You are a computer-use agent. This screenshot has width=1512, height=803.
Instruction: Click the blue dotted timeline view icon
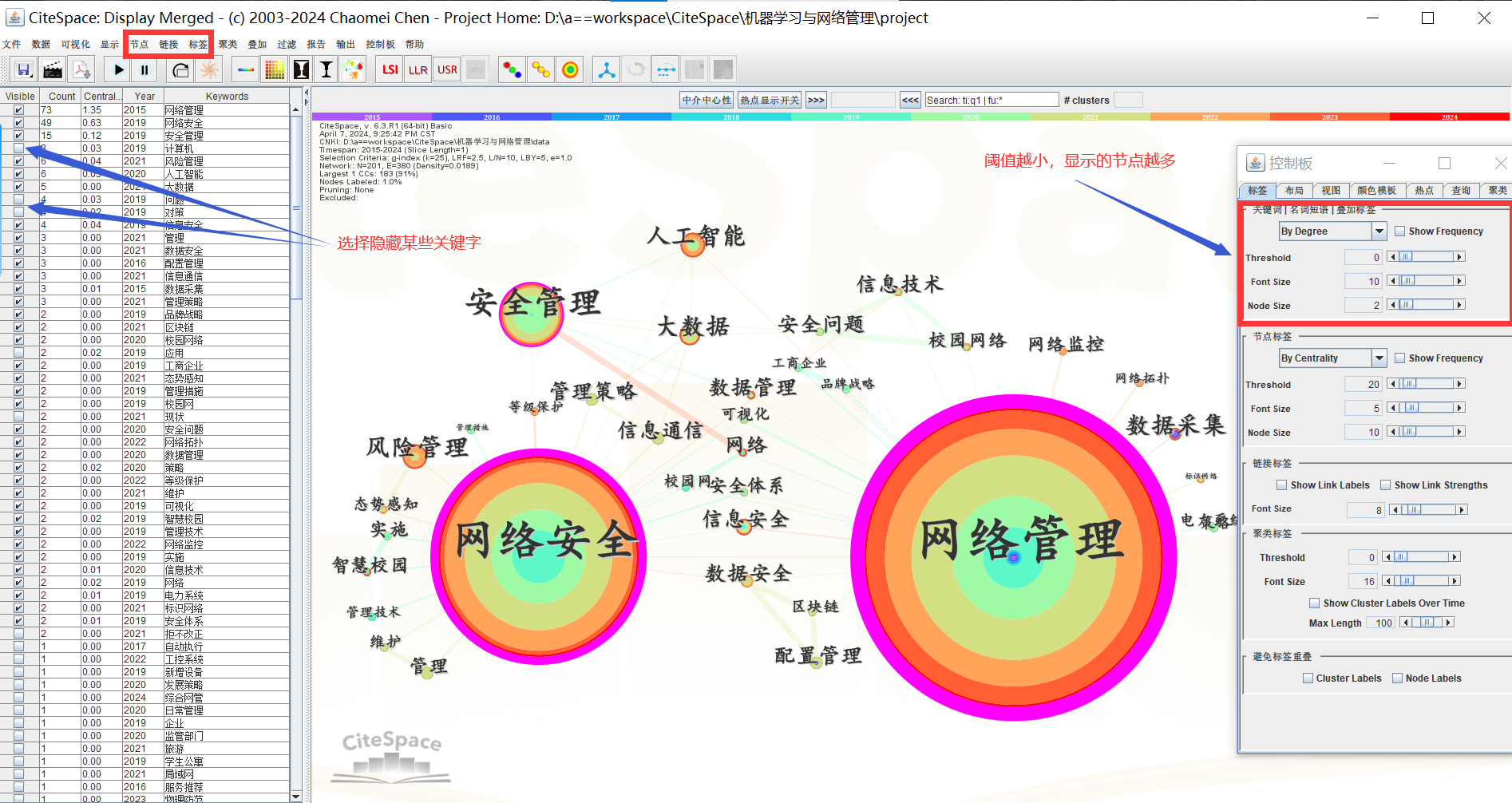tap(665, 70)
